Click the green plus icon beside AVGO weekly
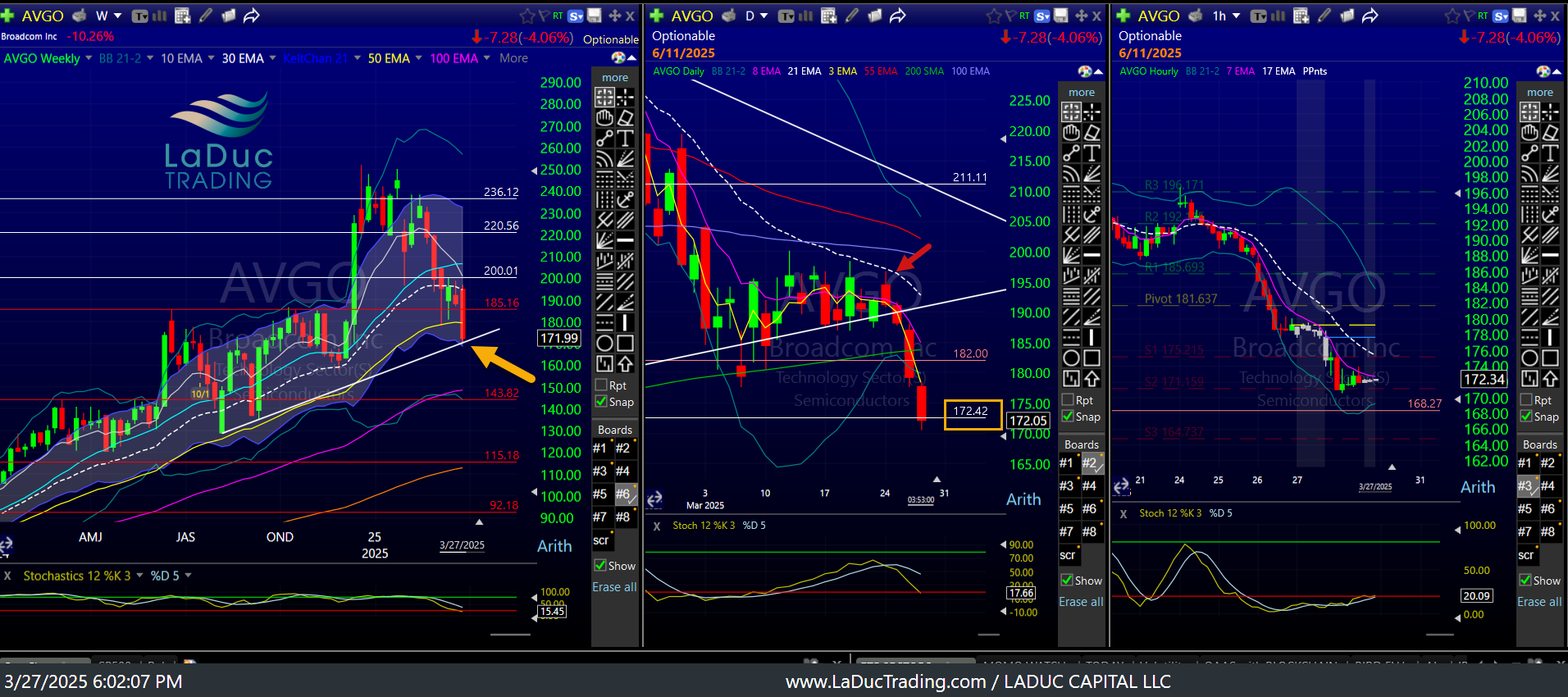The width and height of the screenshot is (1568, 697). [x=7, y=16]
